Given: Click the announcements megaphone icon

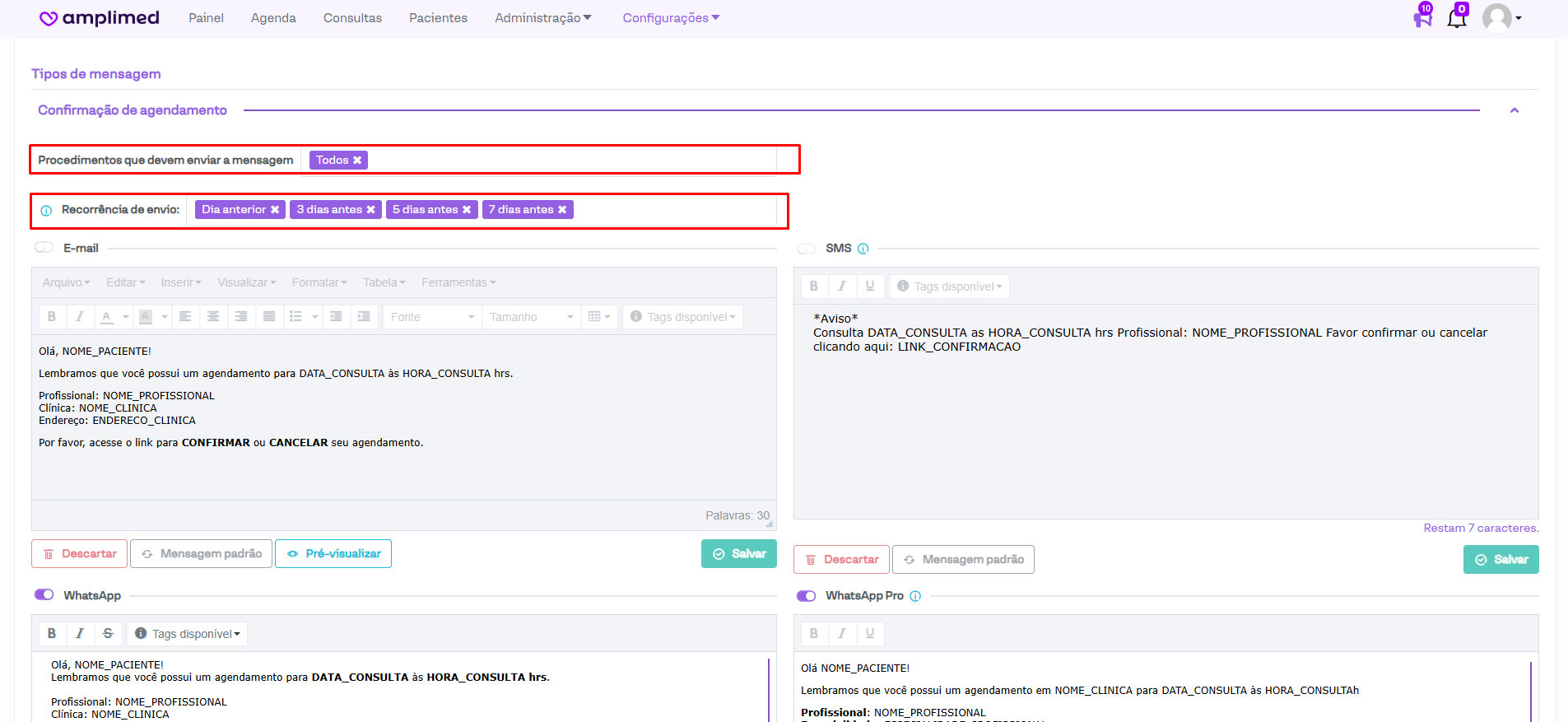Looking at the screenshot, I should click(1422, 17).
